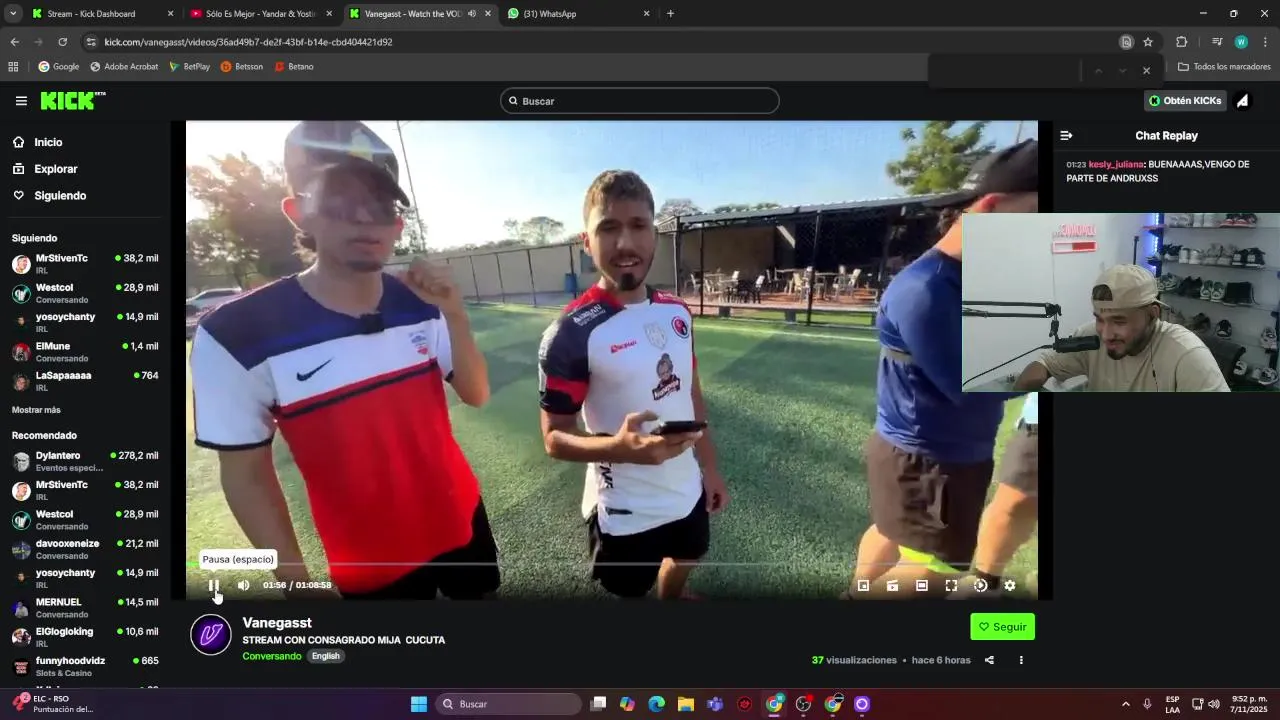Switch to Sólo Es Mejor YouTube tab
Screen dimensions: 1280x720
pyautogui.click(x=260, y=14)
